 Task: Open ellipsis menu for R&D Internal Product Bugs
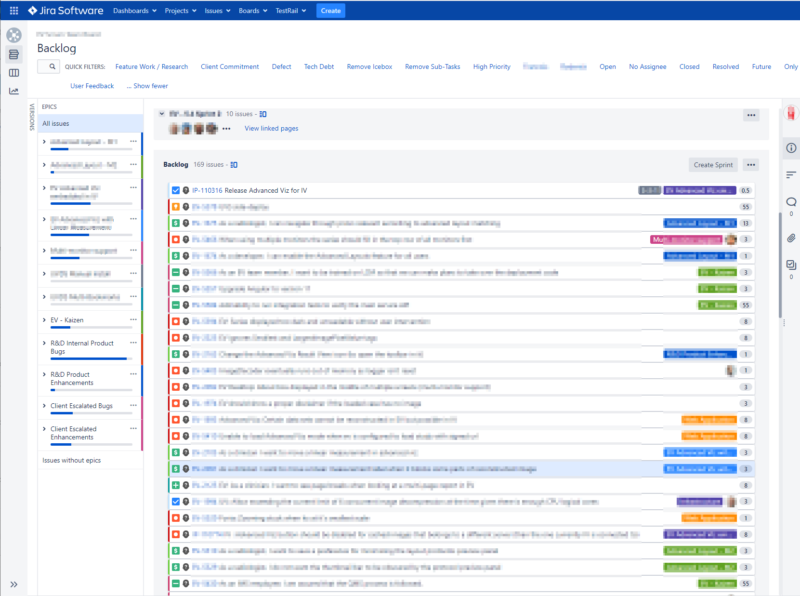pos(133,343)
